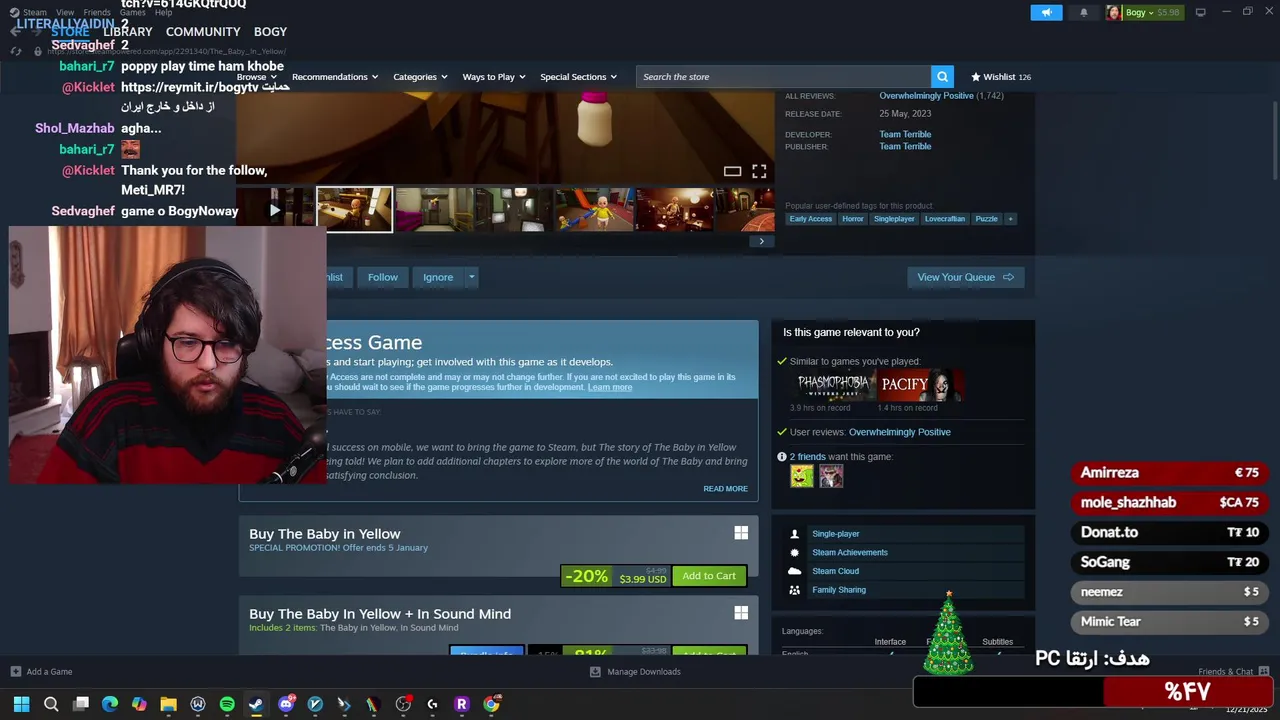Screen dimensions: 1280x720
Task: Select the Lovecraftian tag
Action: point(944,219)
